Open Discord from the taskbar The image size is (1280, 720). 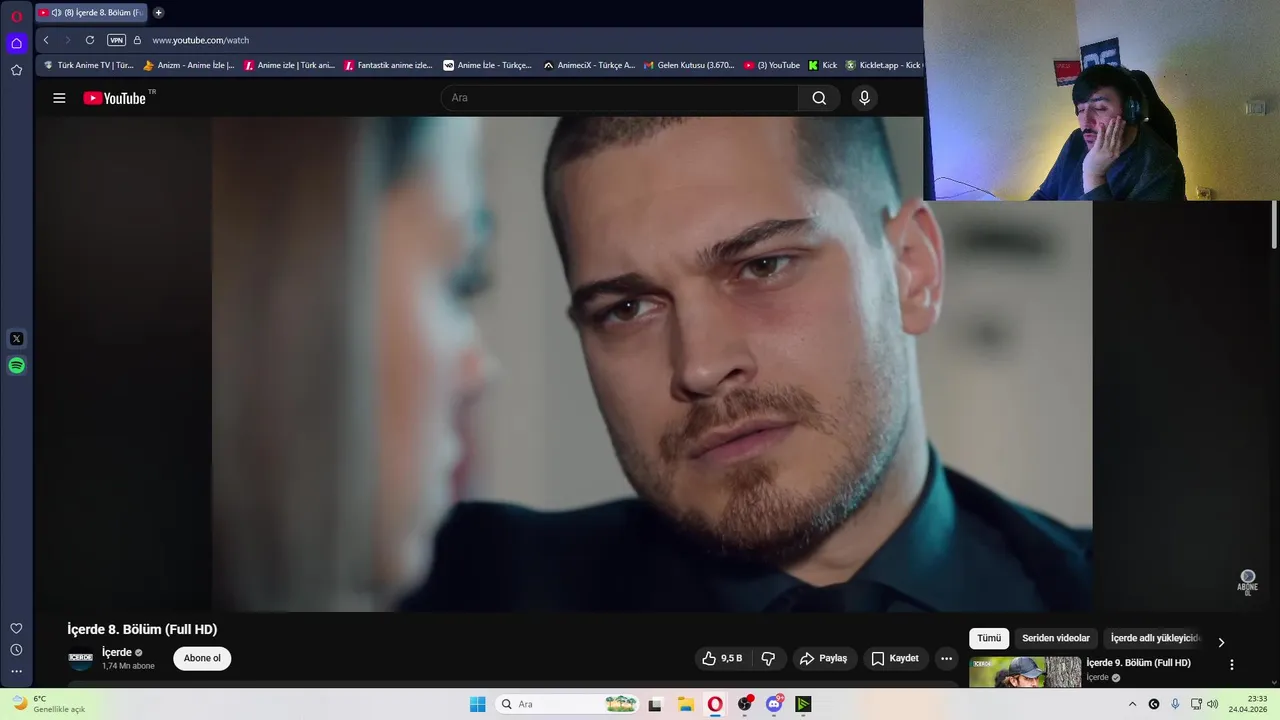click(774, 704)
